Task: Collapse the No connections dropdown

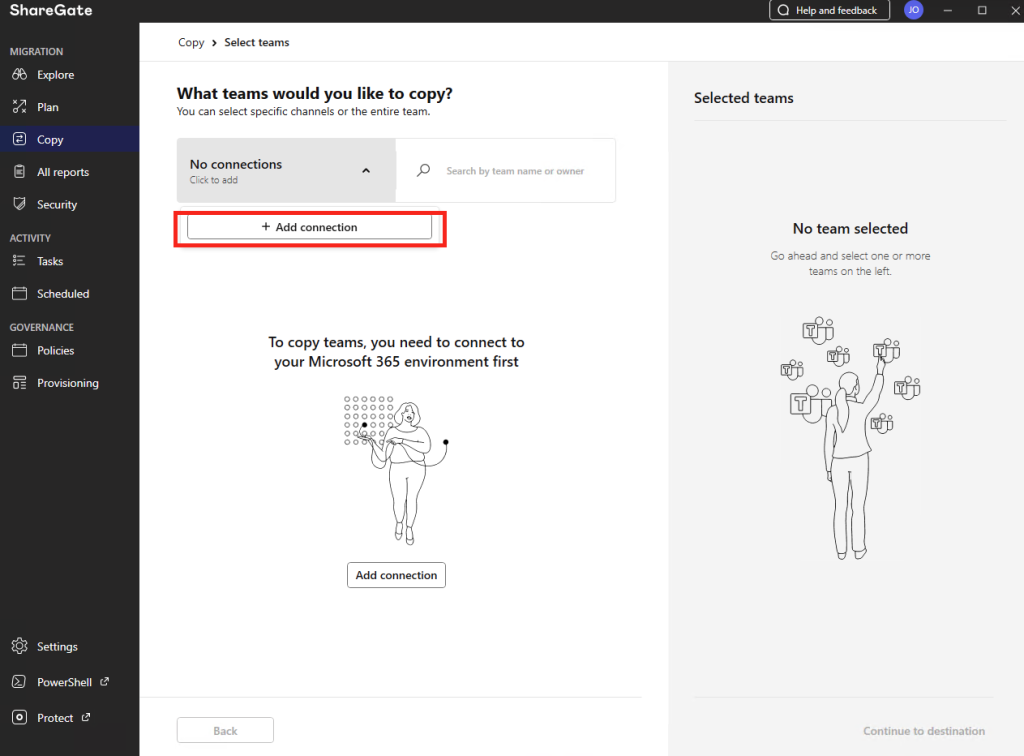Action: (286, 170)
